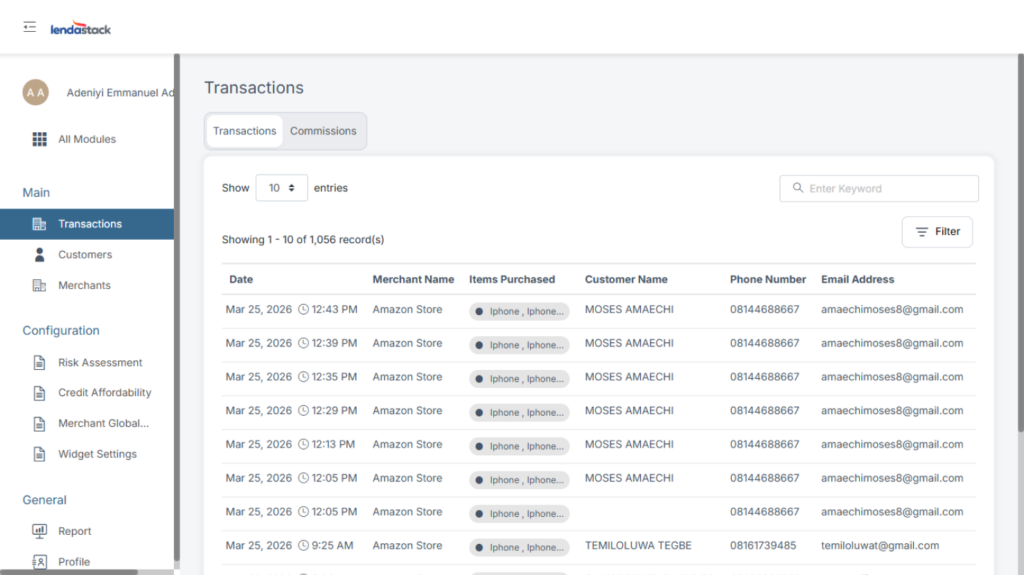Screen dimensions: 1024x575
Task: Expand Items Purchased chip for 12:43 PM row
Action: 519,311
